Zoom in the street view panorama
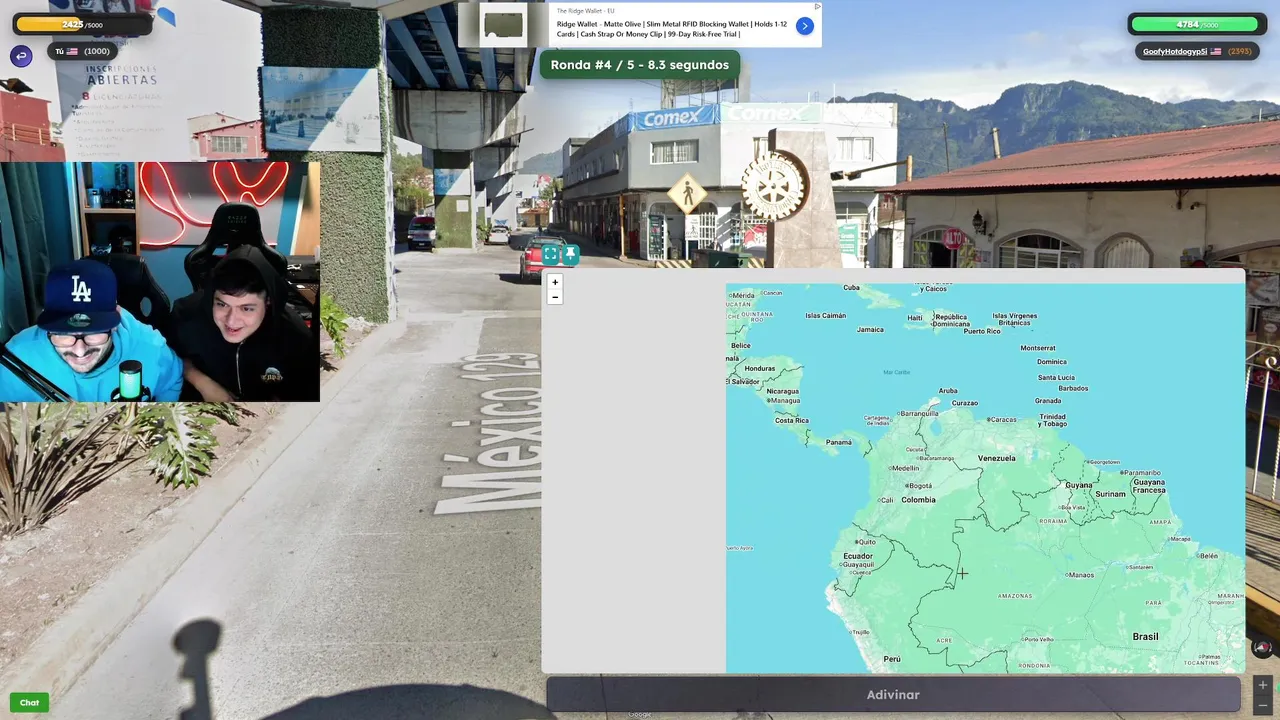This screenshot has width=1280, height=720. [1263, 685]
